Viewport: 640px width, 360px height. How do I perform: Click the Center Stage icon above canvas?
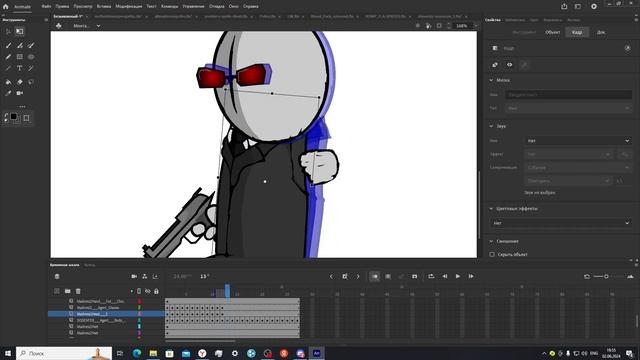click(x=418, y=26)
